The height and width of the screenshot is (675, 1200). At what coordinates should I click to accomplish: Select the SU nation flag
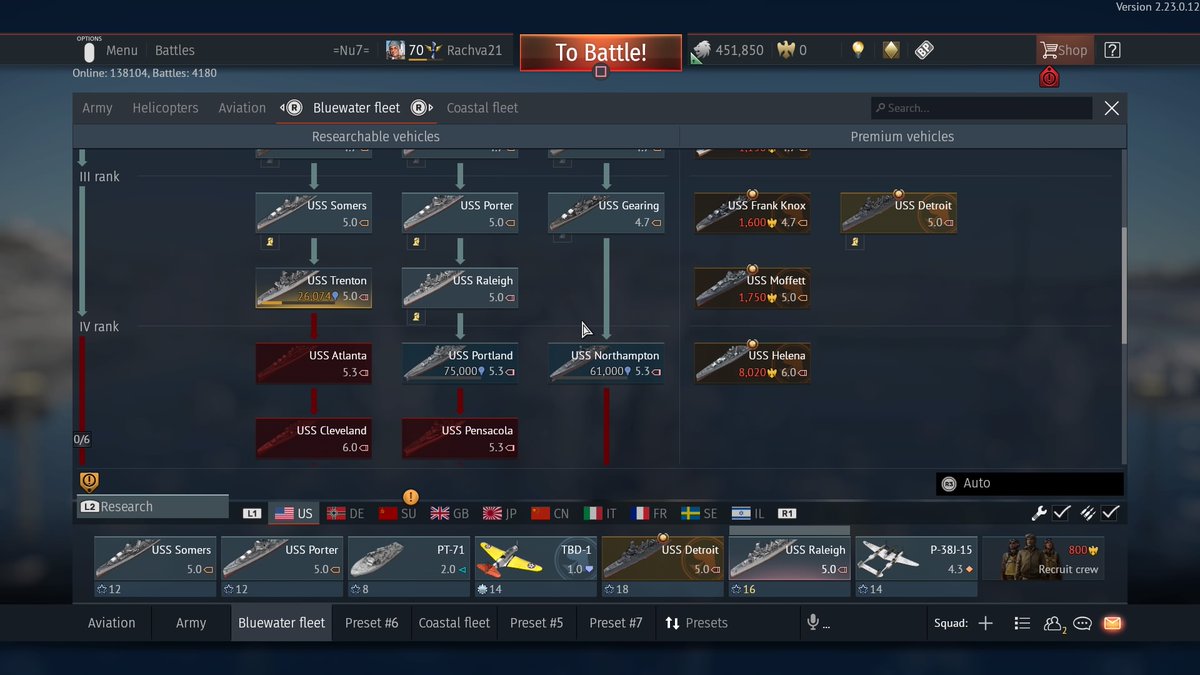pos(398,513)
